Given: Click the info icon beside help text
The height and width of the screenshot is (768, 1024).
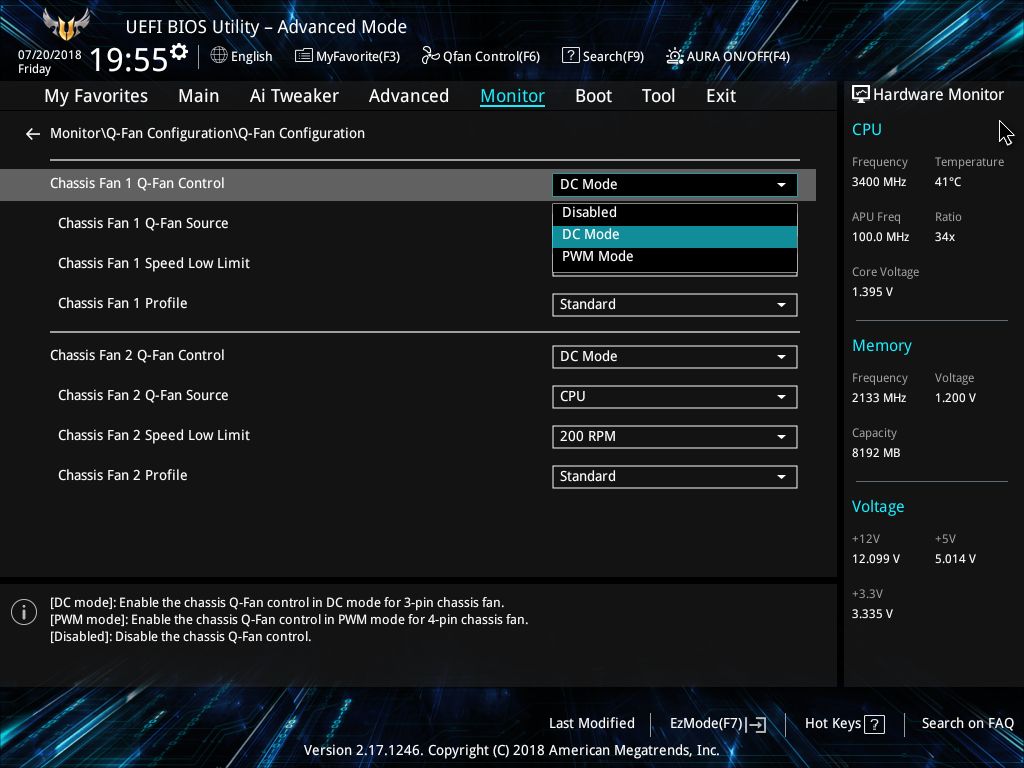Looking at the screenshot, I should click(x=24, y=612).
